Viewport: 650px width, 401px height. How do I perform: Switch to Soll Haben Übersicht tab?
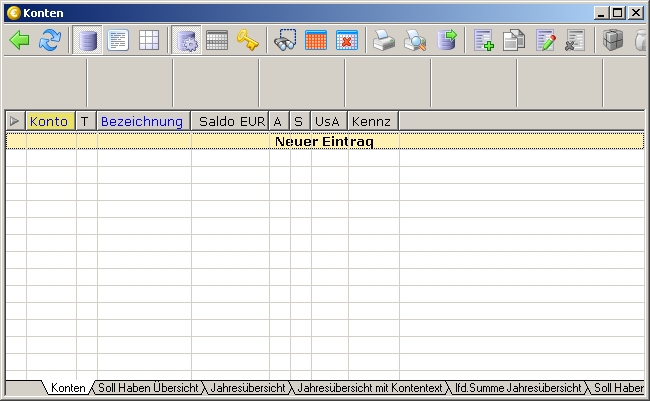148,388
